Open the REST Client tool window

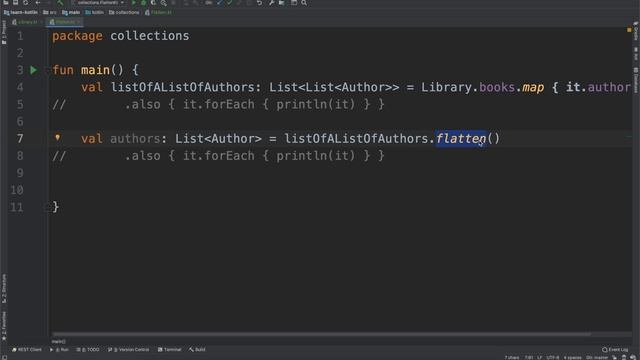(x=27, y=349)
